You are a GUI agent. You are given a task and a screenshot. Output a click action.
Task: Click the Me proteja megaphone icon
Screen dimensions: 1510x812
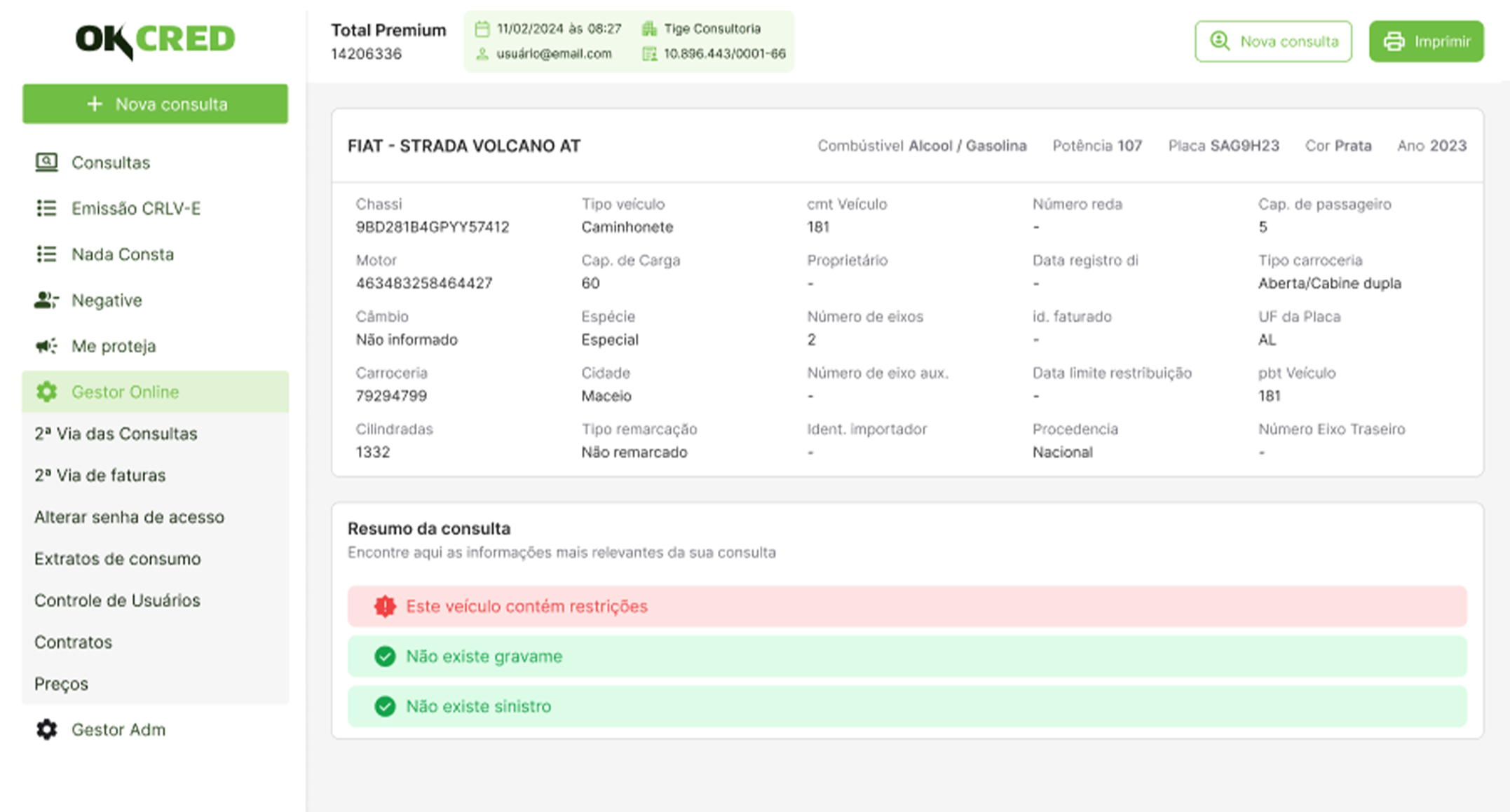tap(46, 346)
